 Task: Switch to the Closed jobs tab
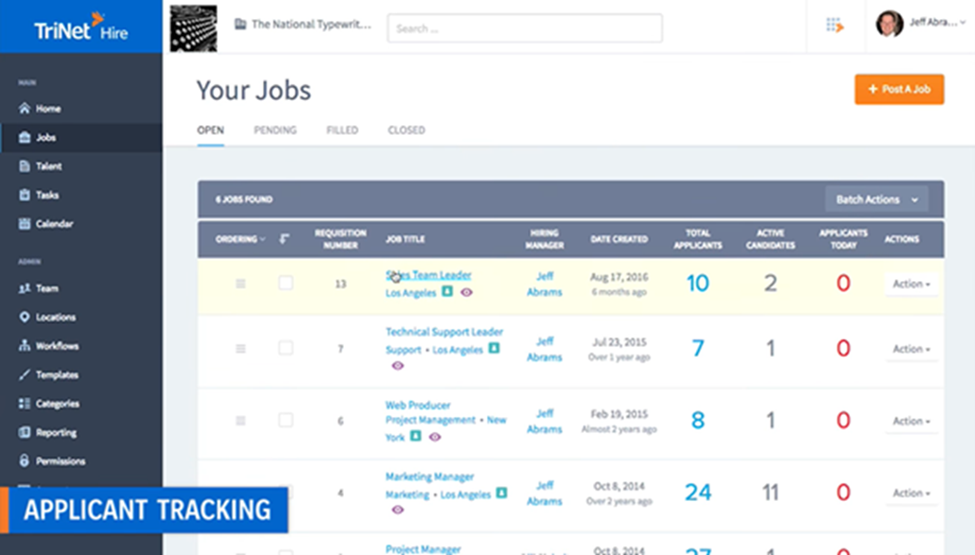pos(406,130)
